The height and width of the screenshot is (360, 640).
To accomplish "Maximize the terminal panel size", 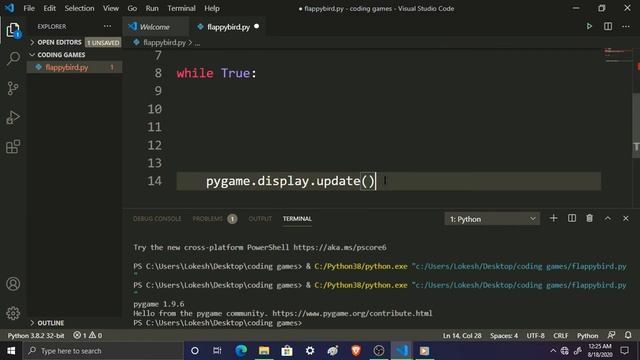I will pyautogui.click(x=608, y=218).
